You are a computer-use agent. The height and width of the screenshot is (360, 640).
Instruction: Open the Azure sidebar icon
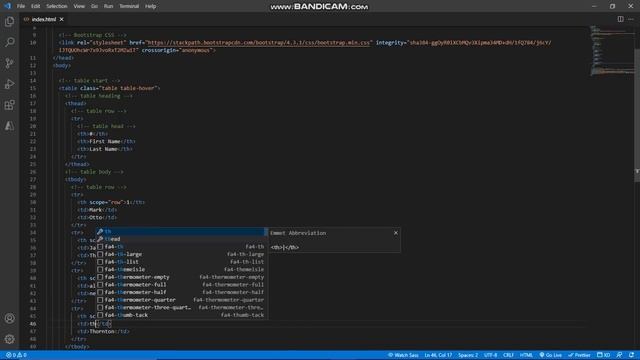point(9,126)
